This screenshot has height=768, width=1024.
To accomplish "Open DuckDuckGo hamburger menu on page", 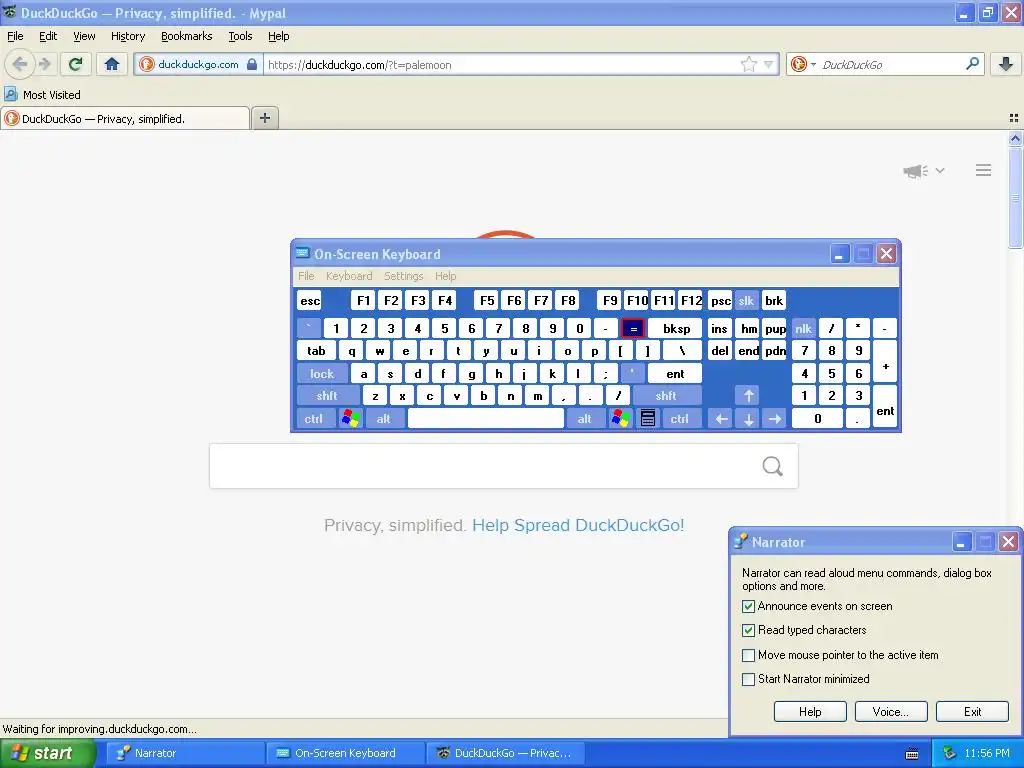I will click(x=984, y=170).
